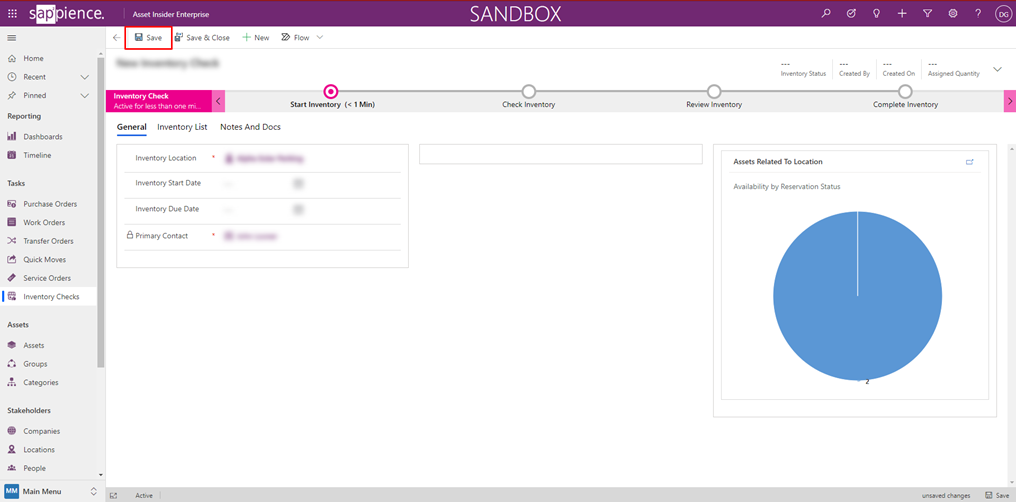The image size is (1016, 502).
Task: Switch to the Inventory List tab
Action: 182,127
